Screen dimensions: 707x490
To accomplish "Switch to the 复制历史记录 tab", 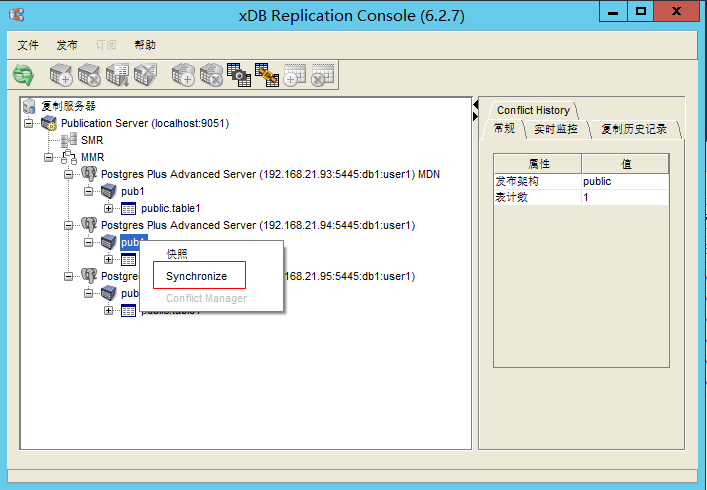I will pos(634,129).
